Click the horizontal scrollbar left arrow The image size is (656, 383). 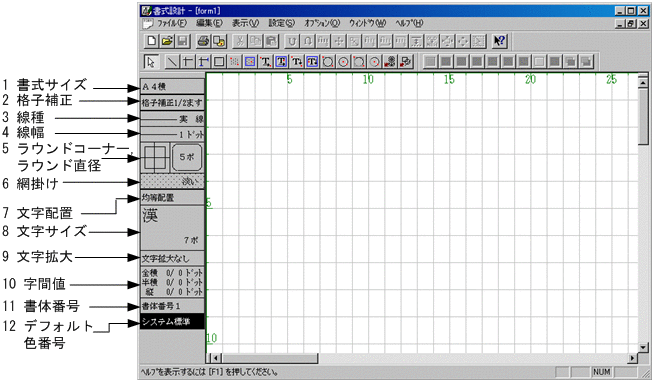[x=215, y=358]
